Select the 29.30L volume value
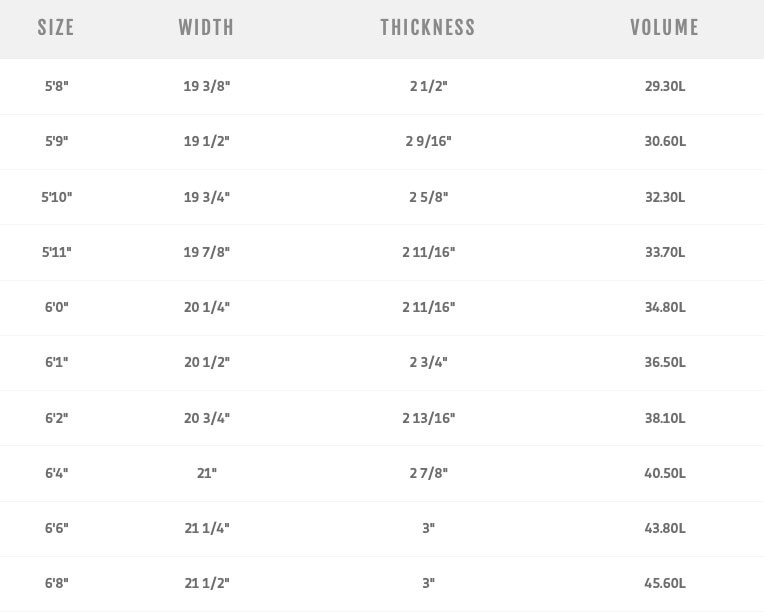The height and width of the screenshot is (613, 764). (x=665, y=86)
